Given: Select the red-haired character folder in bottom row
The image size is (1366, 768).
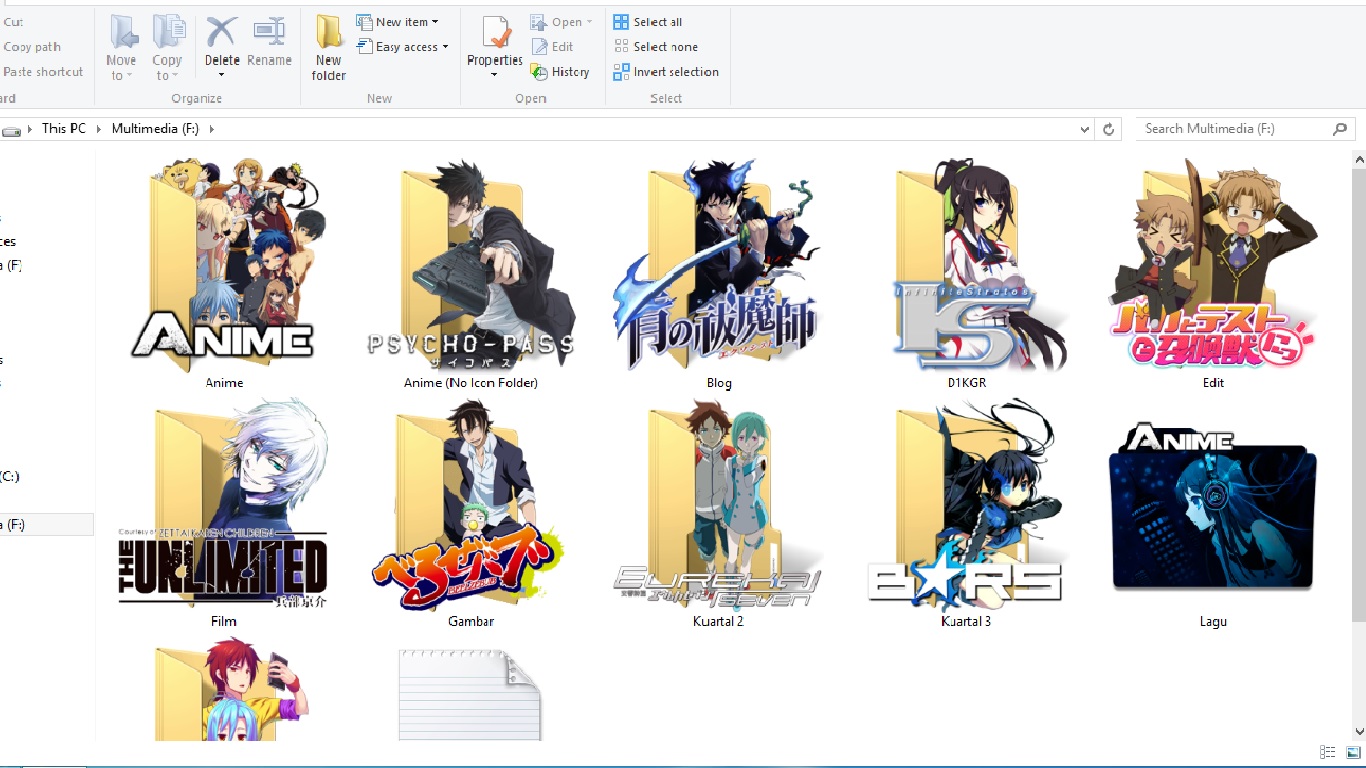Looking at the screenshot, I should tap(232, 690).
